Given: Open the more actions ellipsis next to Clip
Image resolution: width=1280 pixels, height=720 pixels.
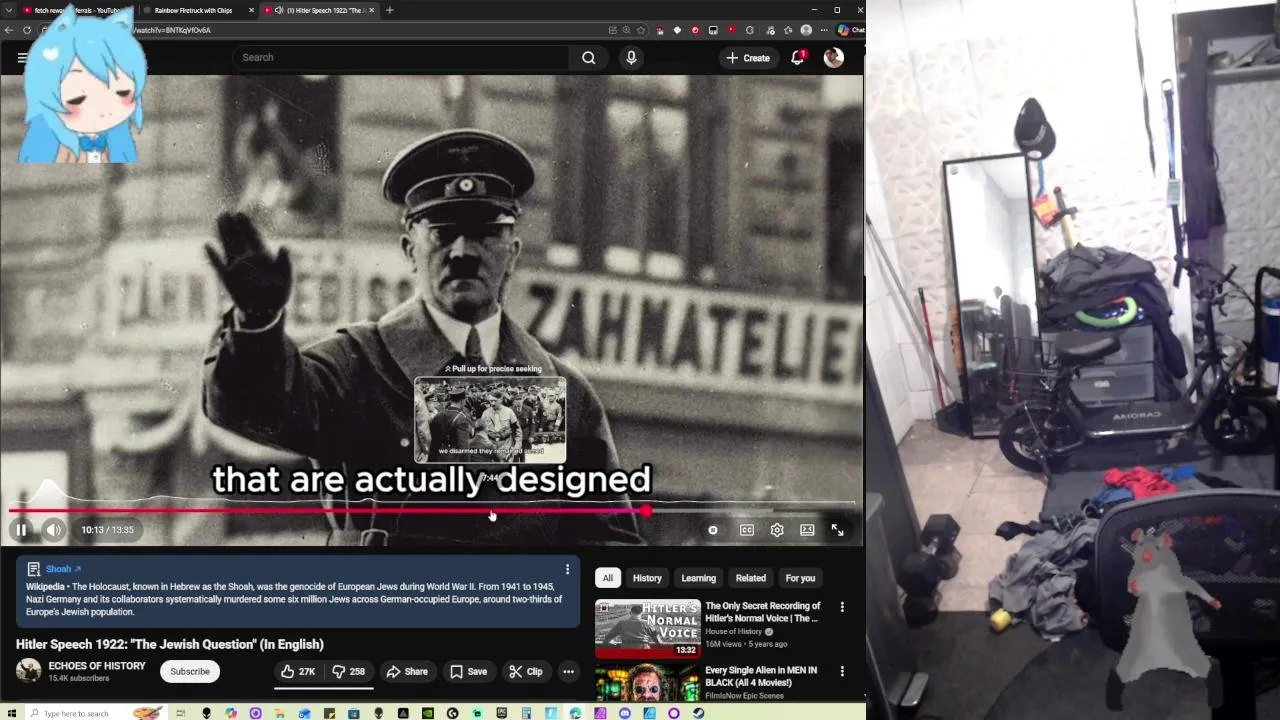Looking at the screenshot, I should (x=568, y=671).
